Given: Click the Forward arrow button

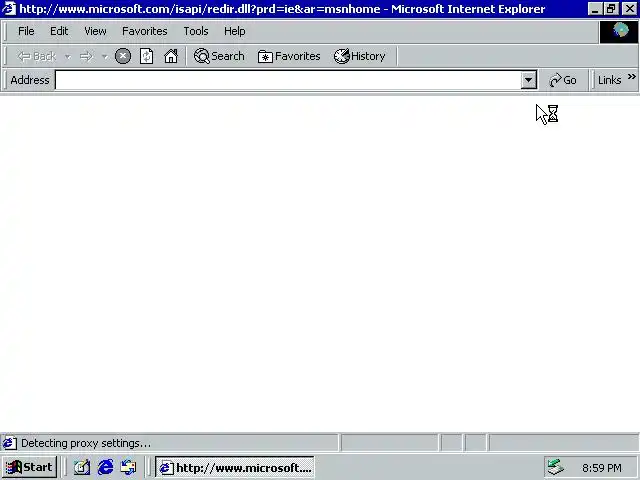Looking at the screenshot, I should (x=86, y=56).
